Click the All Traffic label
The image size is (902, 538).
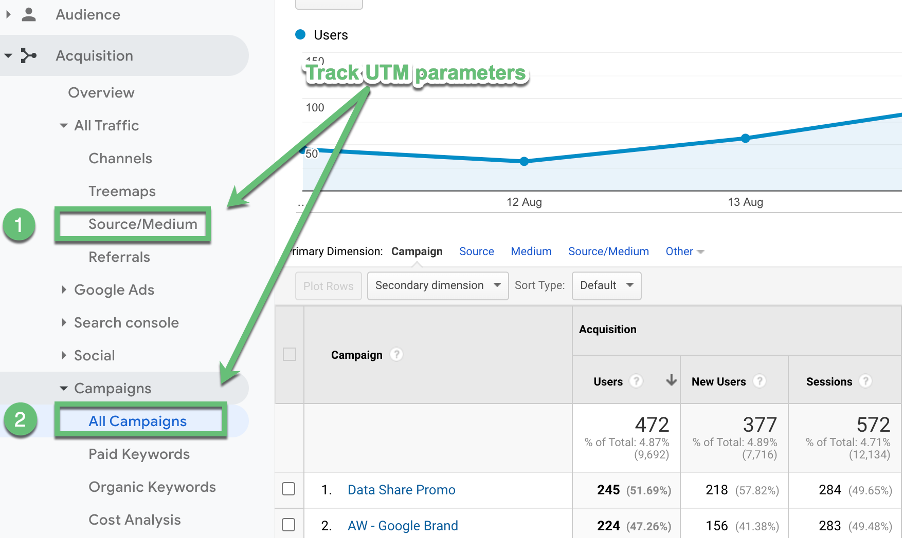(x=106, y=125)
